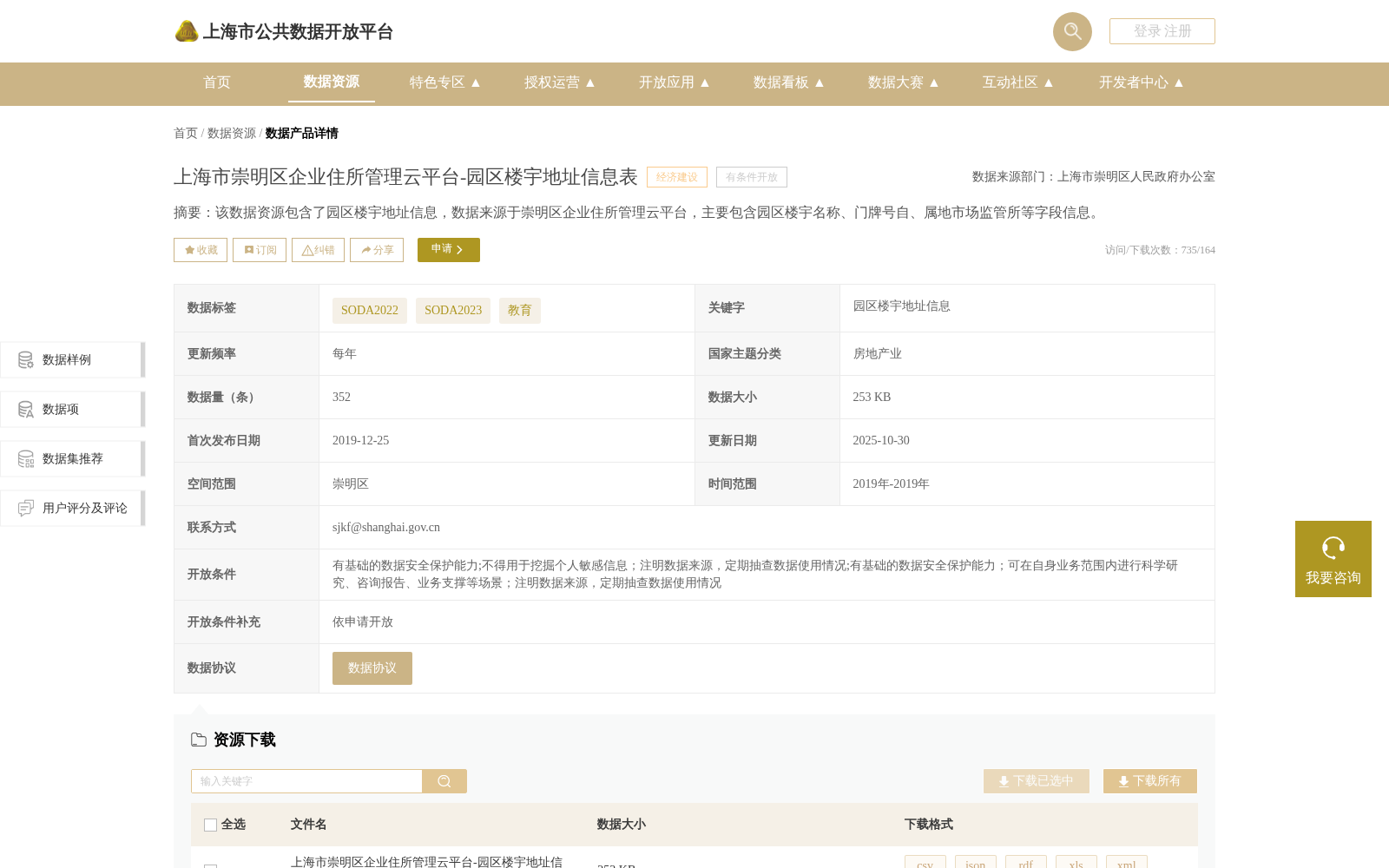Image resolution: width=1389 pixels, height=868 pixels.
Task: Click the 数据来源部门 text
Action: click(x=1094, y=177)
